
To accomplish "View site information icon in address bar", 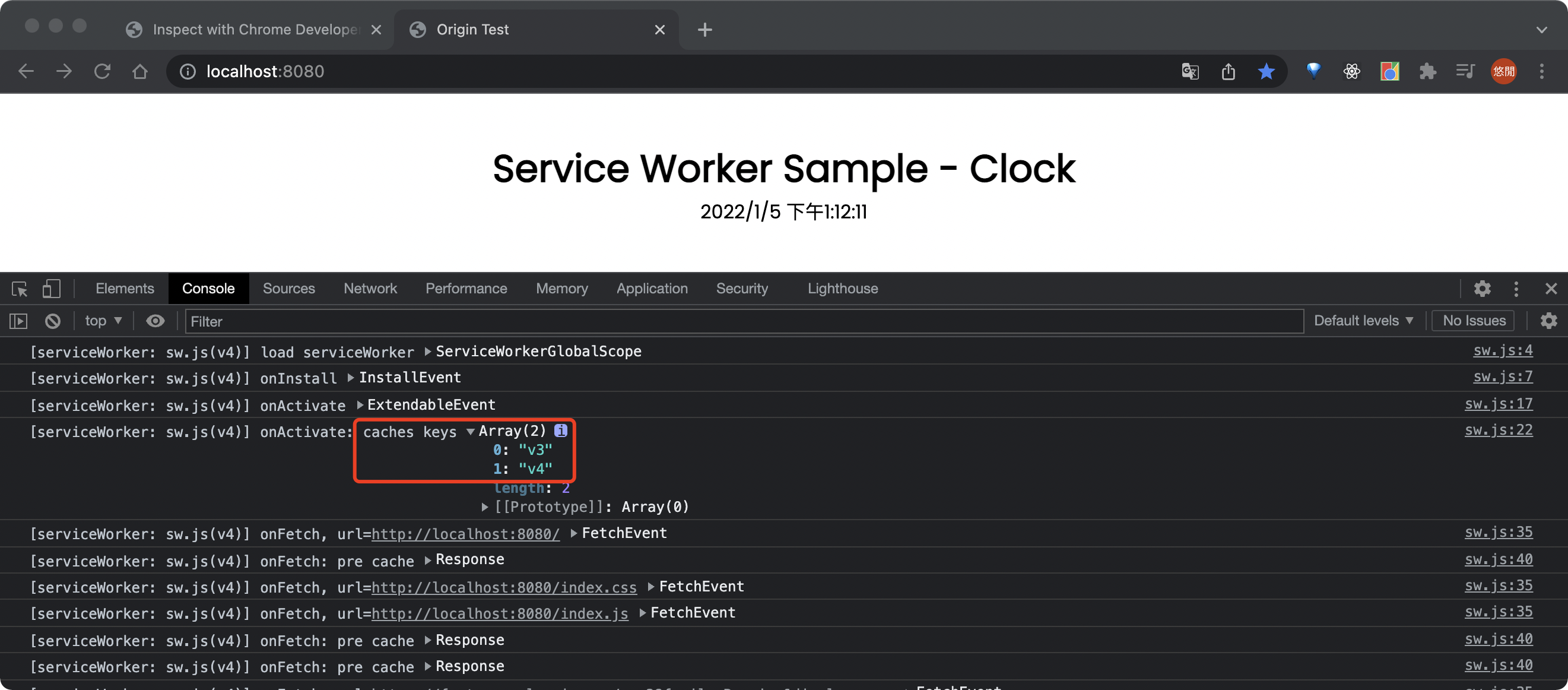I will click(x=188, y=71).
